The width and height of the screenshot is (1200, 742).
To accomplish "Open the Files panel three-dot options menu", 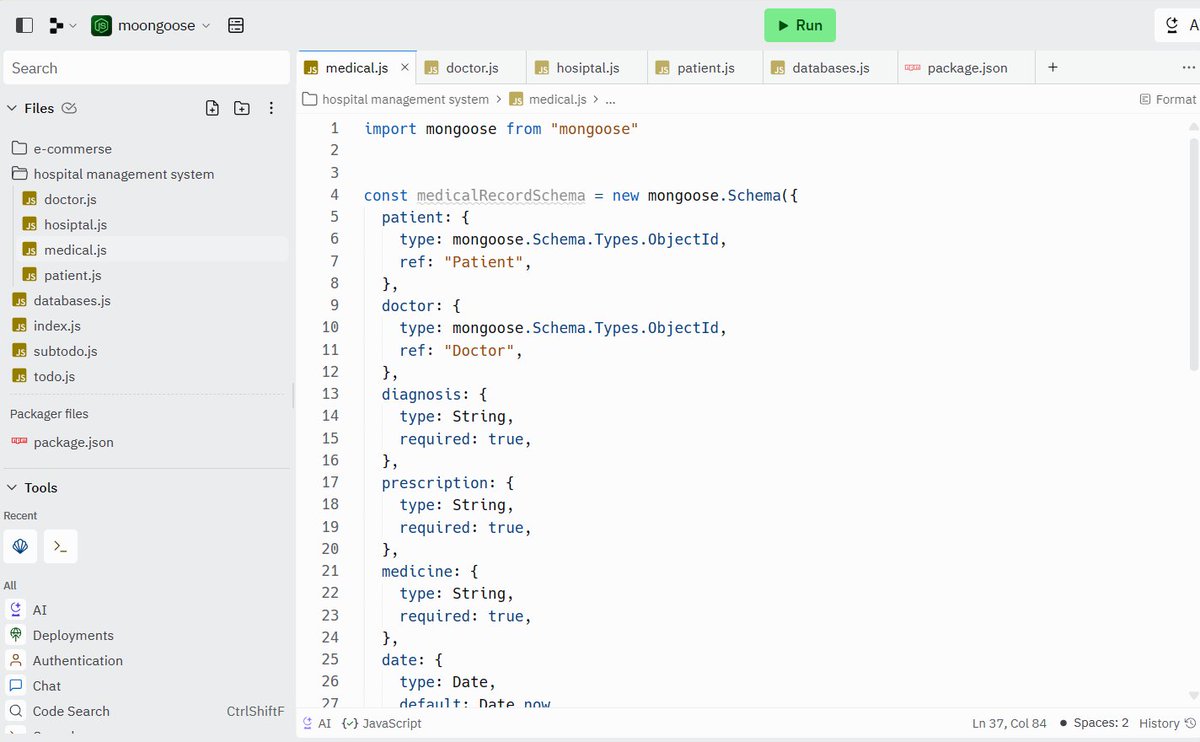I will click(x=271, y=108).
